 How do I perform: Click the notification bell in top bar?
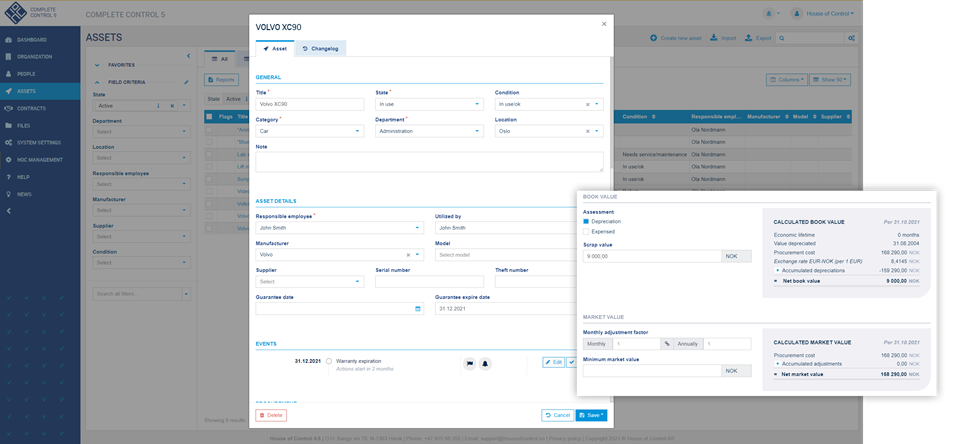tap(769, 13)
